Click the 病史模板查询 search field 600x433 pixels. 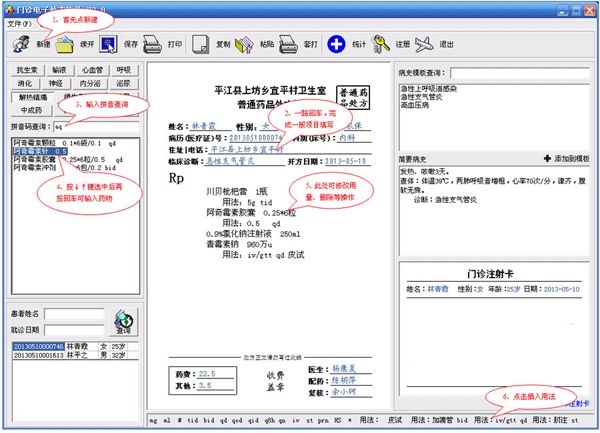pyautogui.click(x=520, y=73)
